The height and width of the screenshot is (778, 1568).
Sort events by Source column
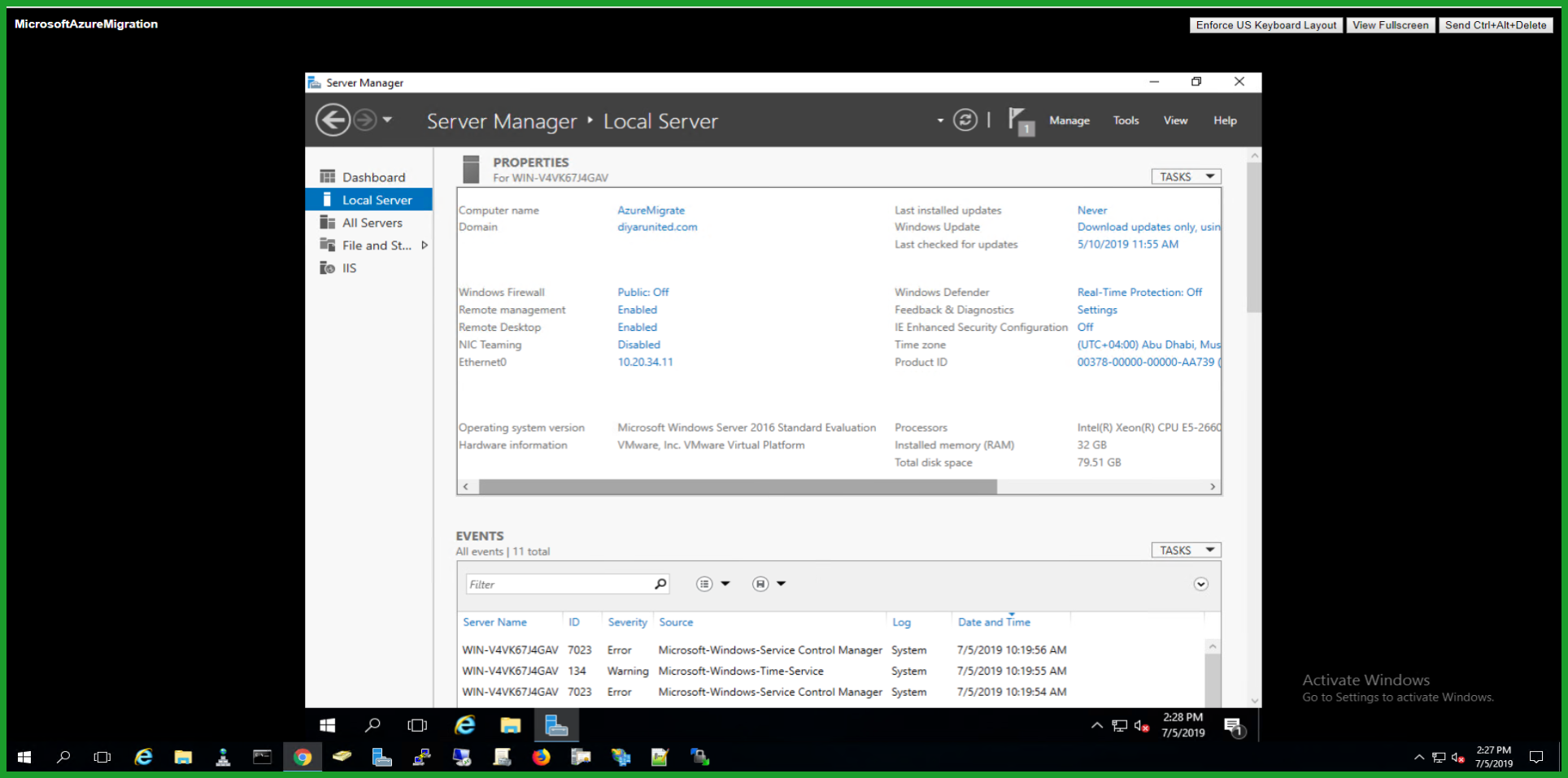click(x=676, y=622)
